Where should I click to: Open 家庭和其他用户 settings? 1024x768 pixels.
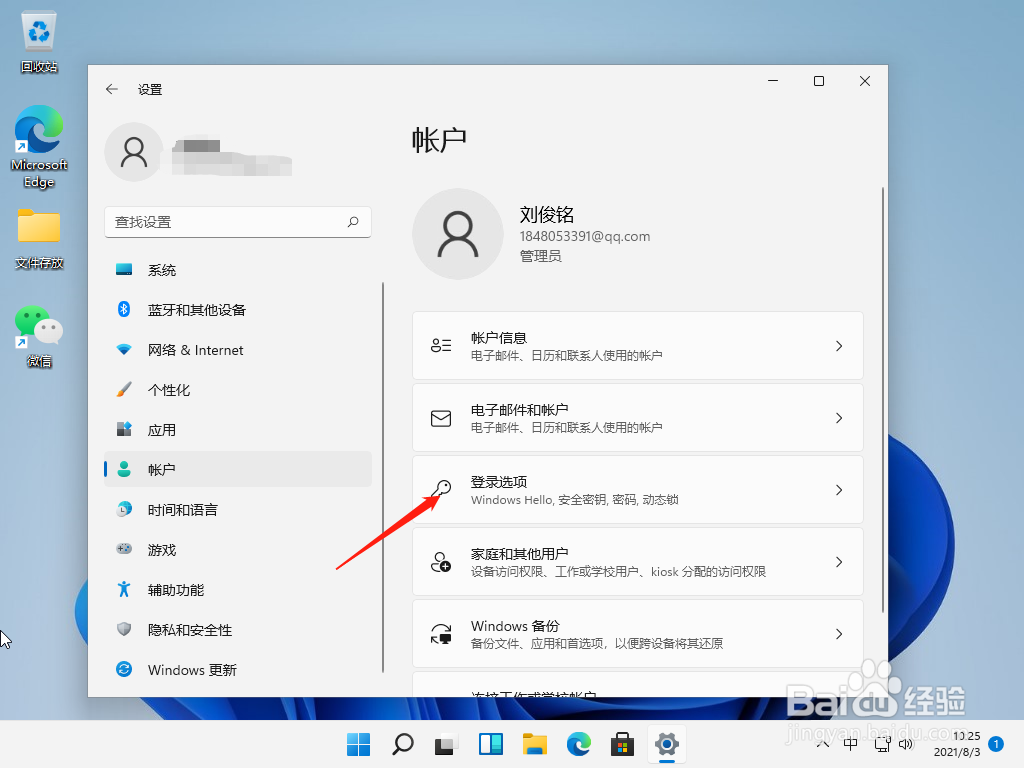coord(637,561)
